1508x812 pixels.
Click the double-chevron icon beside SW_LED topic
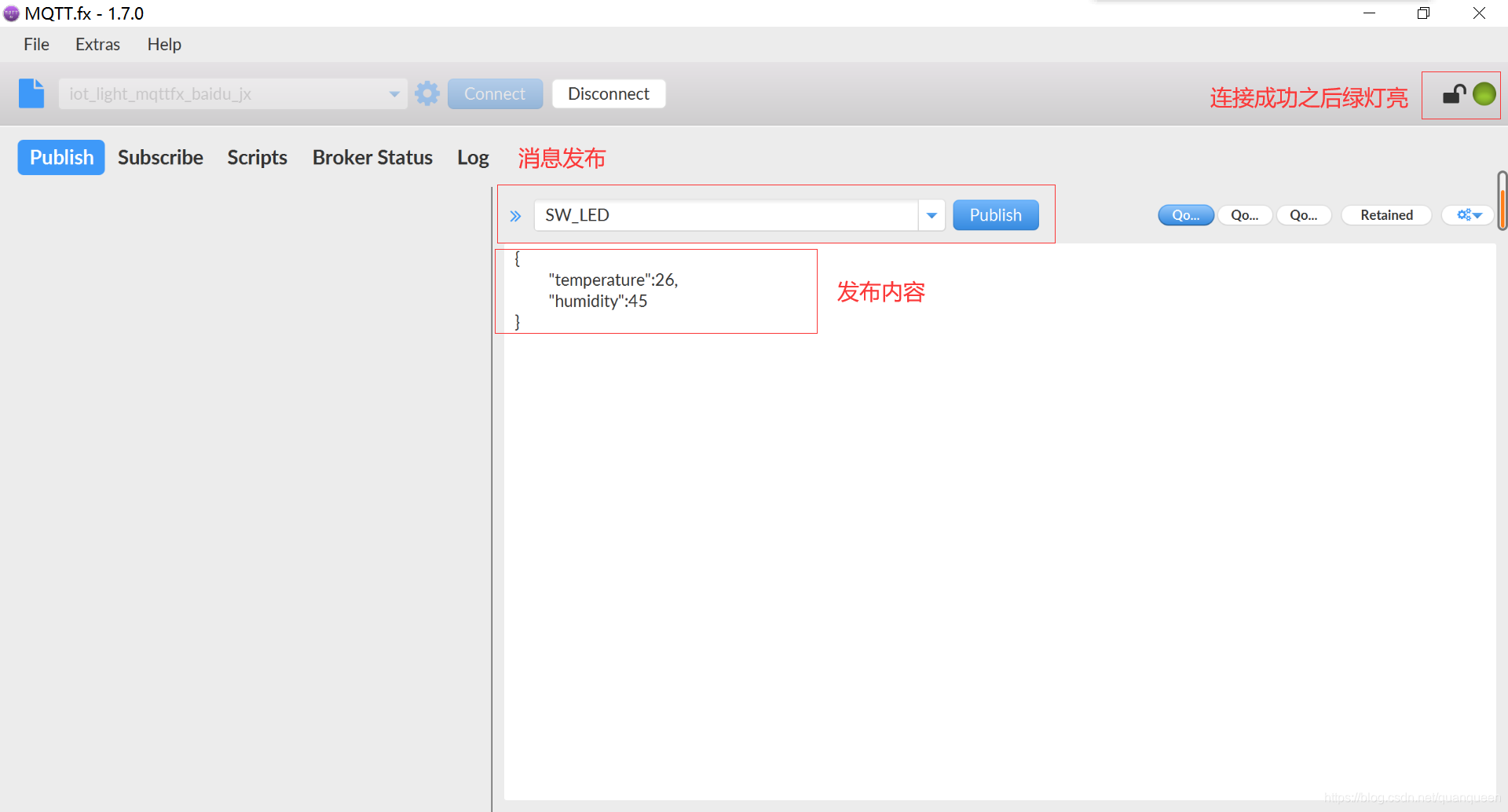[515, 216]
